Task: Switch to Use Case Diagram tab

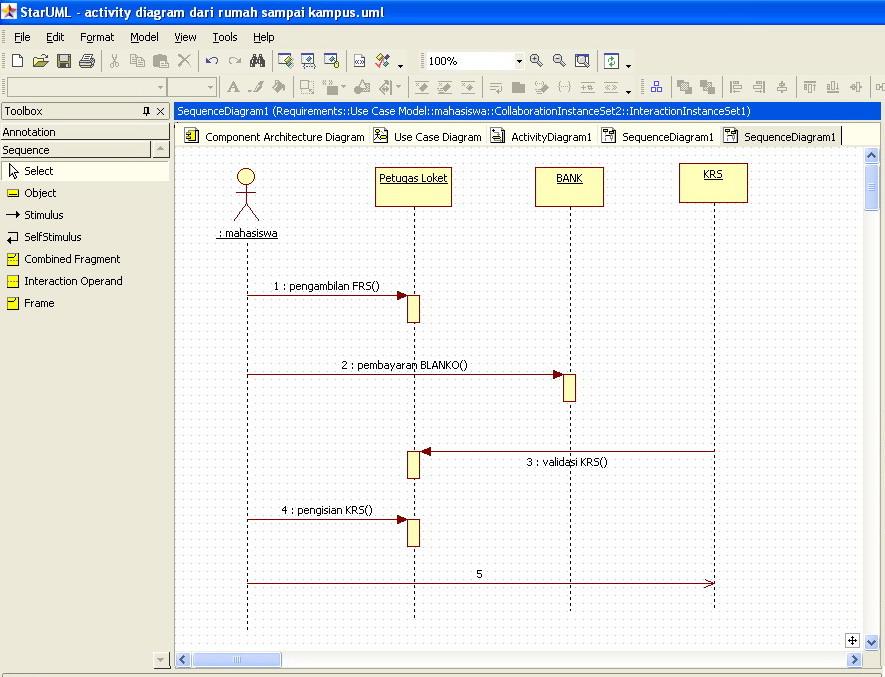Action: [427, 137]
